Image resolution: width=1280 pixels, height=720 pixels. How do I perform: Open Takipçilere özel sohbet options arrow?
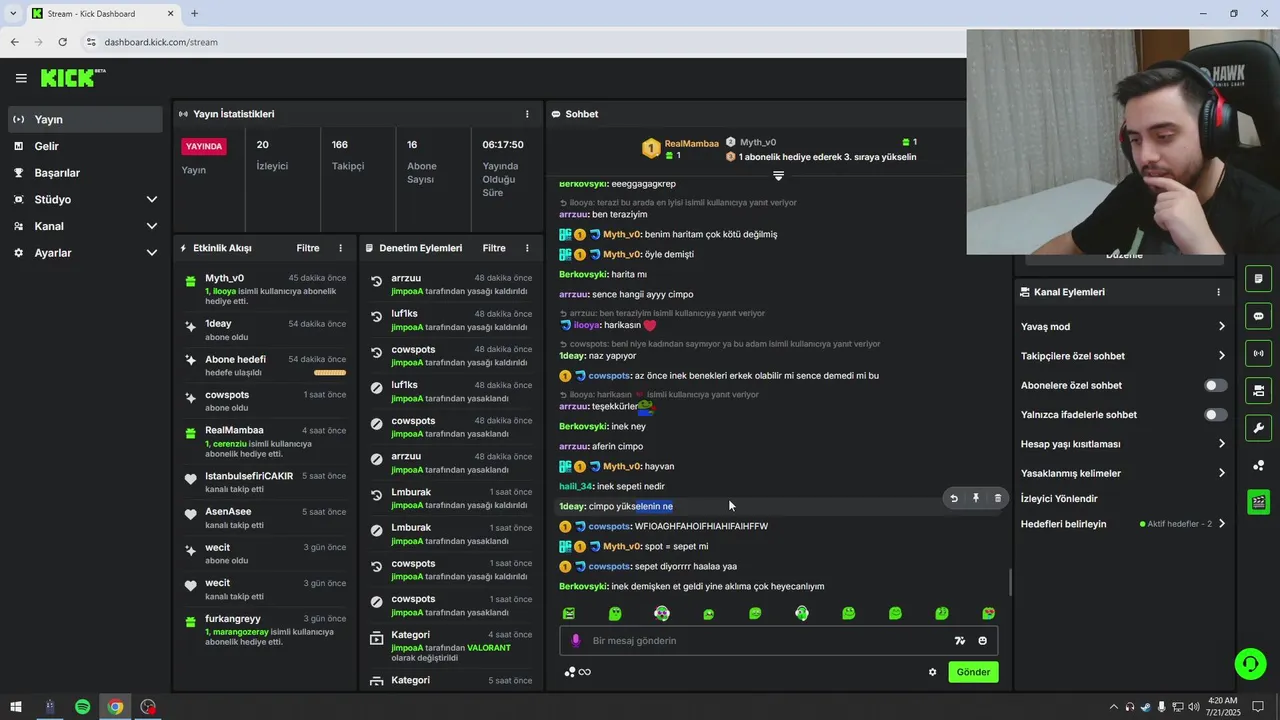click(1221, 356)
